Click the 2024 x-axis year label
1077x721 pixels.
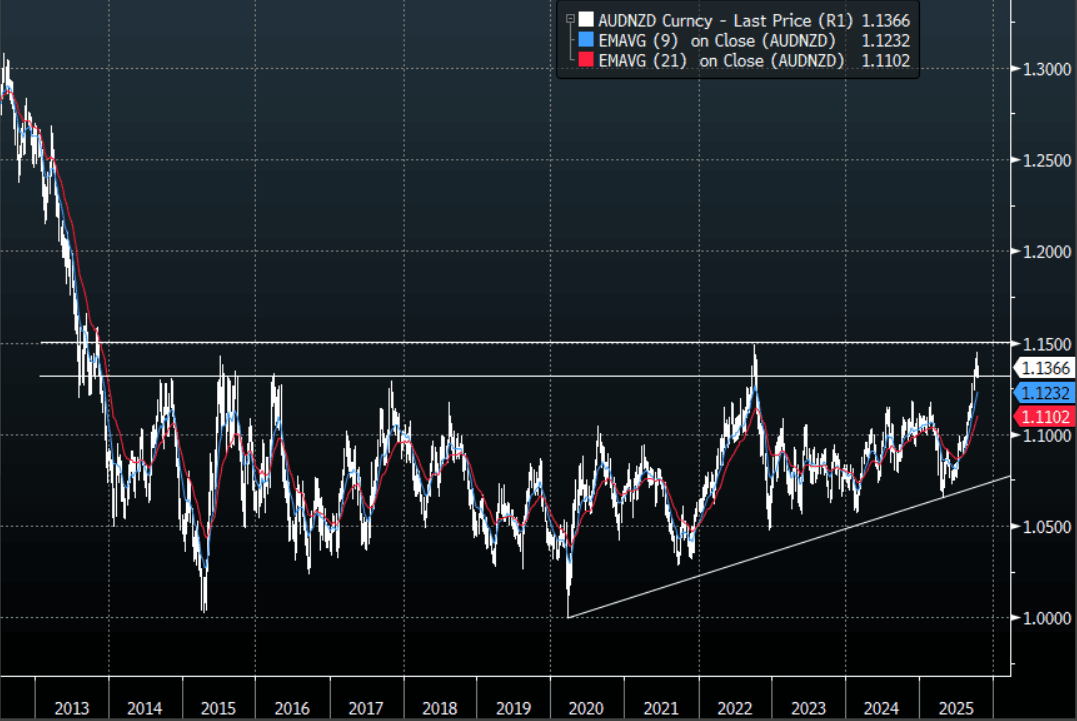881,708
